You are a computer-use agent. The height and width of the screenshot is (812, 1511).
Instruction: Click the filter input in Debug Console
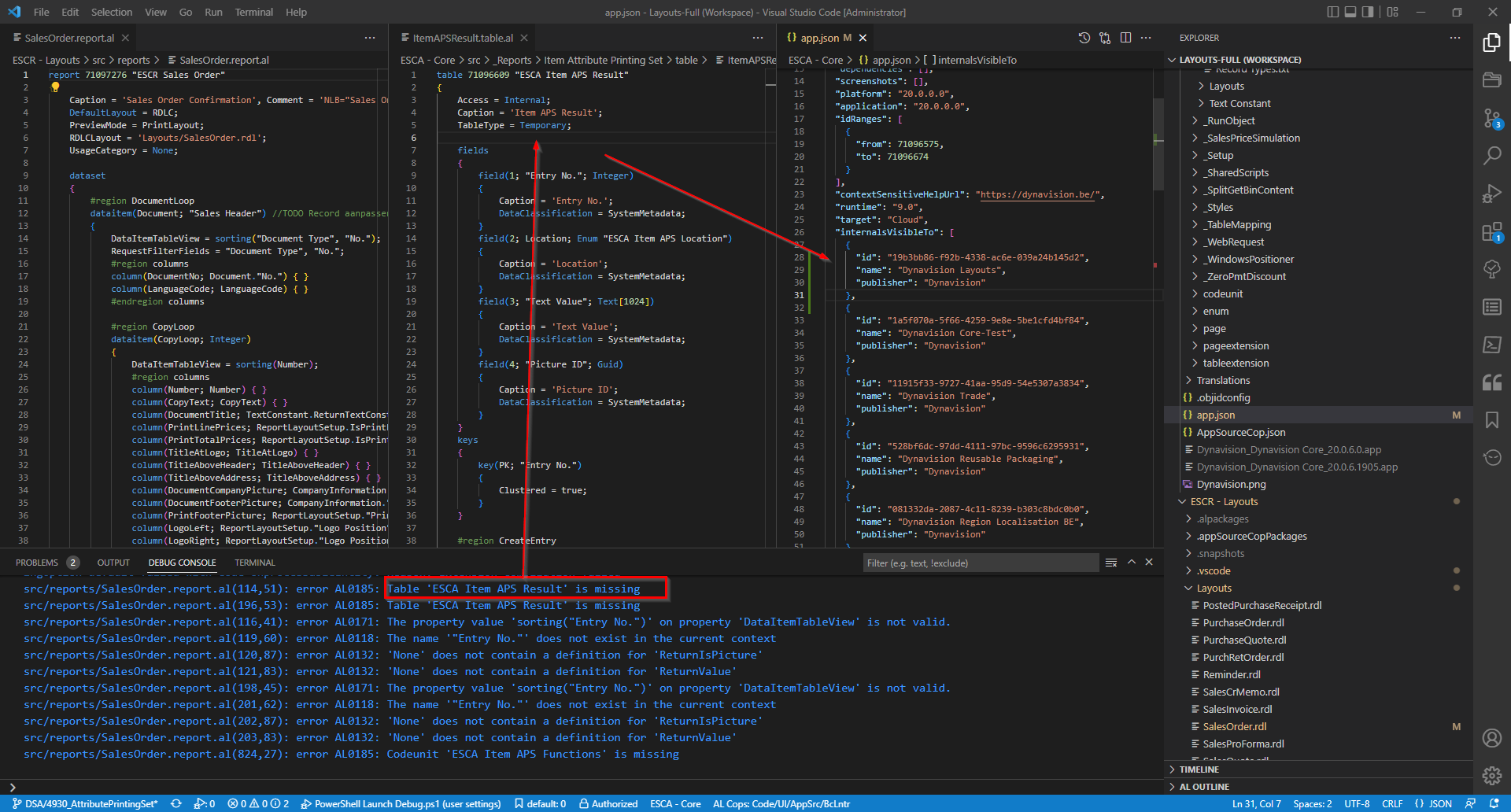point(980,562)
